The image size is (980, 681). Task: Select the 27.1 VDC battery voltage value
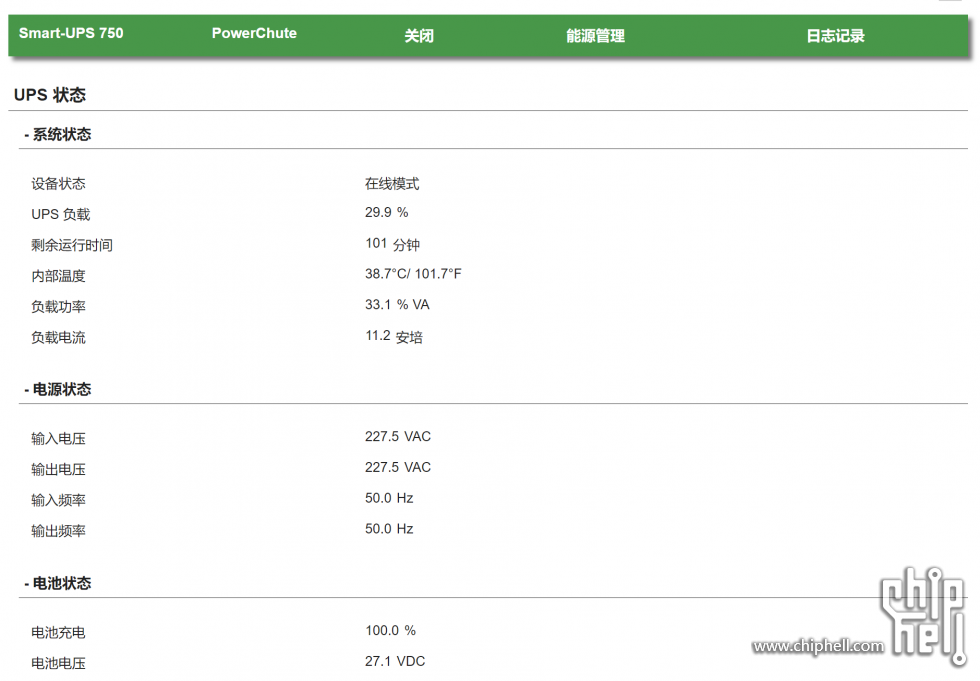394,661
